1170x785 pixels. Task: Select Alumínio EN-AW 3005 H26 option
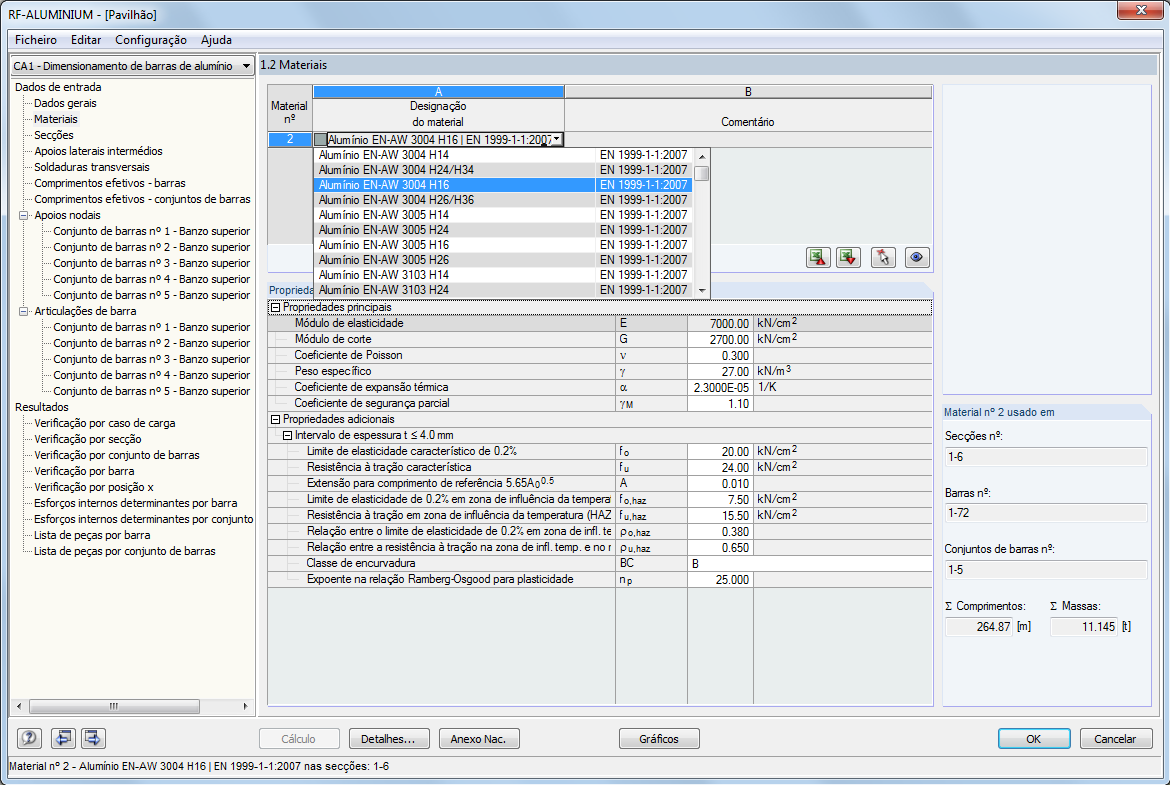click(504, 260)
